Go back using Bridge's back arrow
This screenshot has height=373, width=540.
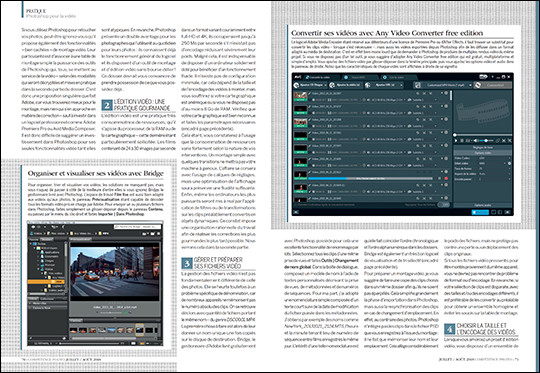tap(33, 227)
